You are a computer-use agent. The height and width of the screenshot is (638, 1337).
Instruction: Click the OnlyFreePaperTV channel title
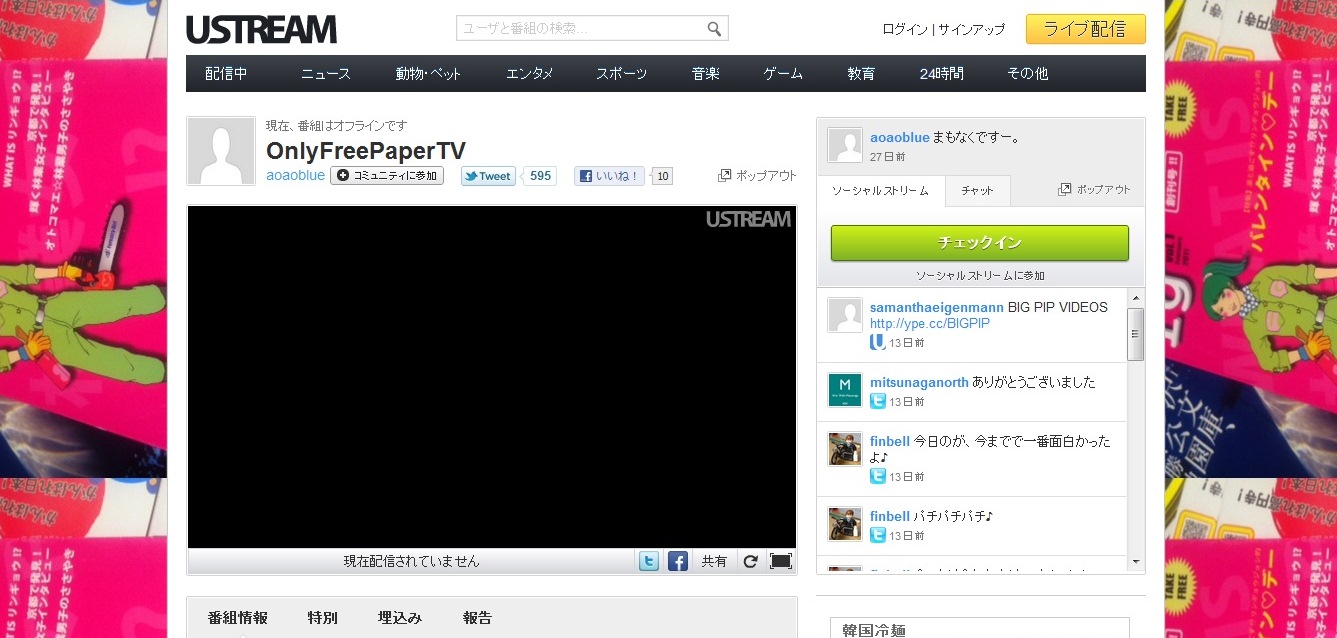366,150
